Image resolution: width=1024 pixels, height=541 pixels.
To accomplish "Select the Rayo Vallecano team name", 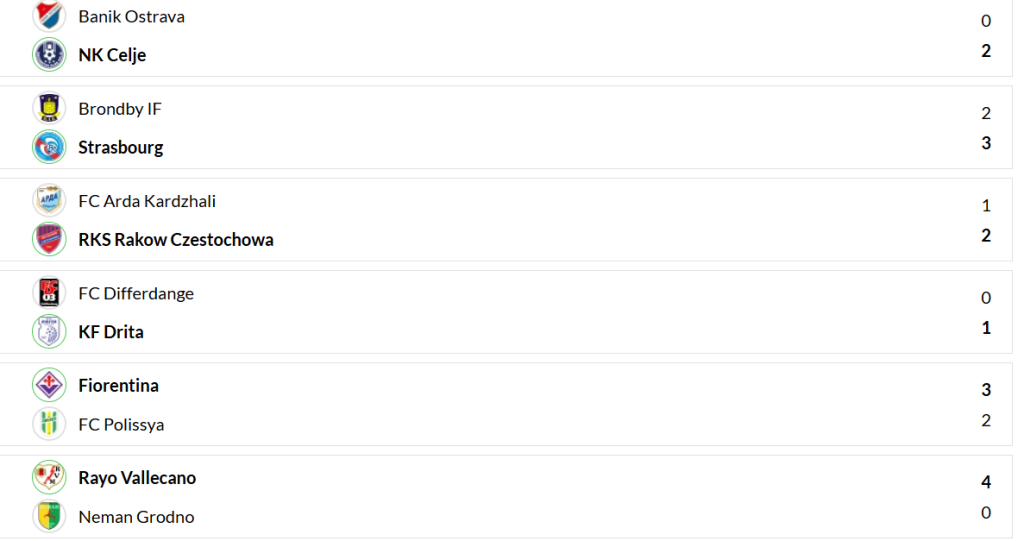I will click(137, 478).
